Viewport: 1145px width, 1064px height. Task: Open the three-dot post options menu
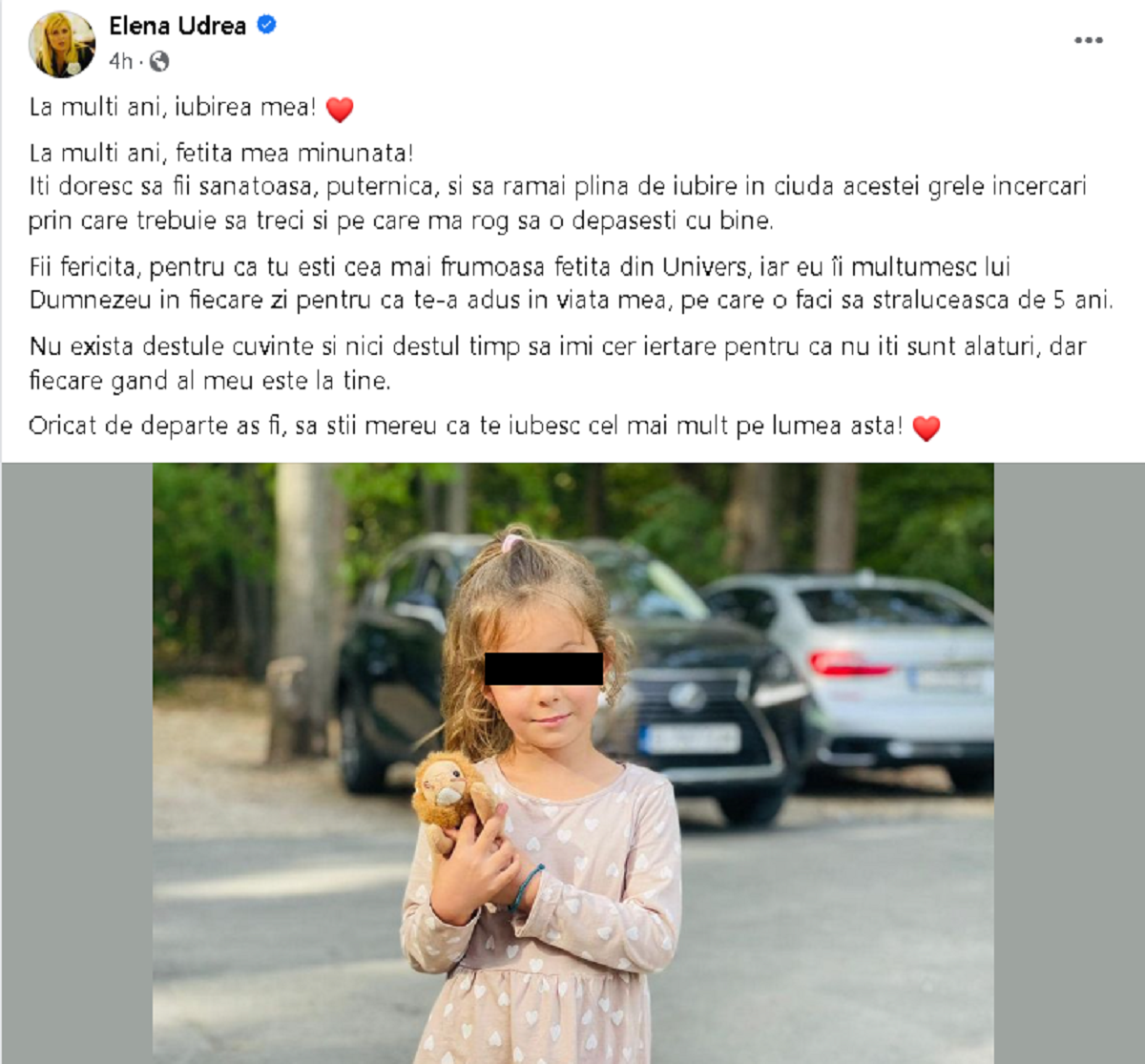click(1089, 40)
